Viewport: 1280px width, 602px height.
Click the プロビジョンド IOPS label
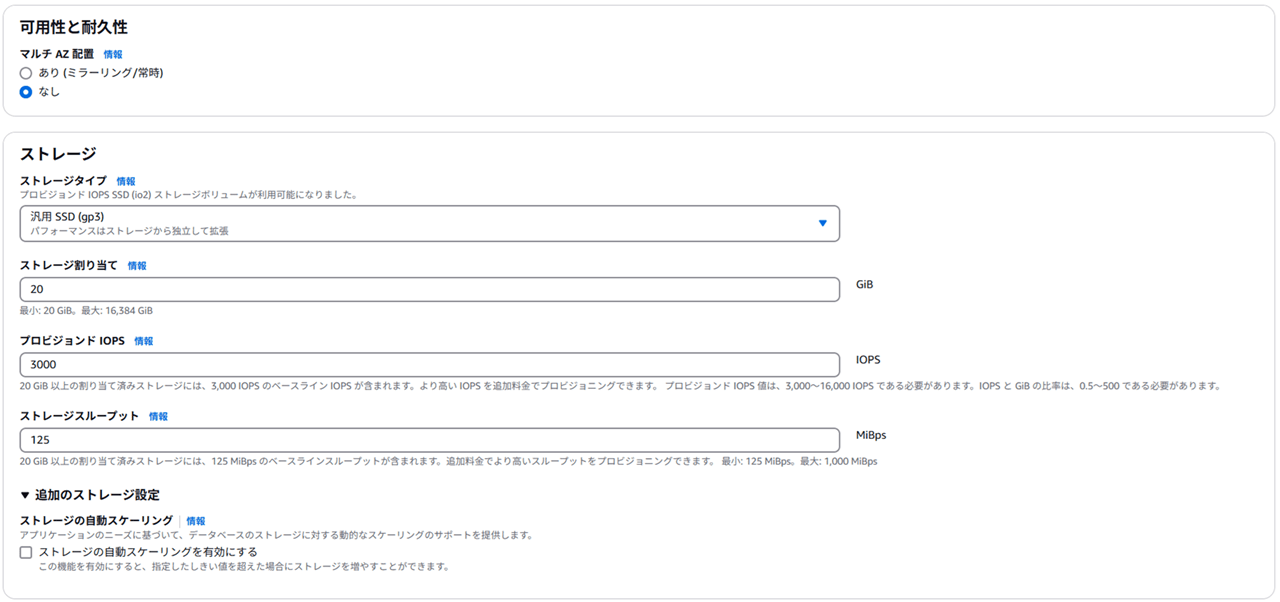coord(73,340)
